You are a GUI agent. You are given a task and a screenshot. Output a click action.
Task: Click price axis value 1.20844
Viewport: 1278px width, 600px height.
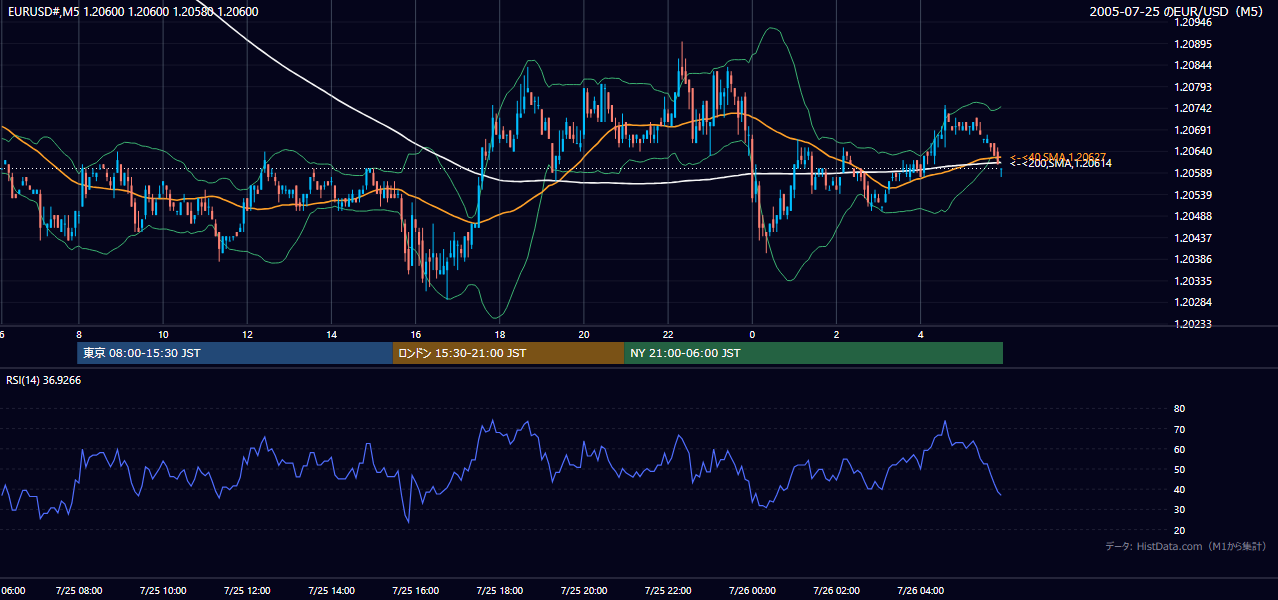tap(1194, 65)
